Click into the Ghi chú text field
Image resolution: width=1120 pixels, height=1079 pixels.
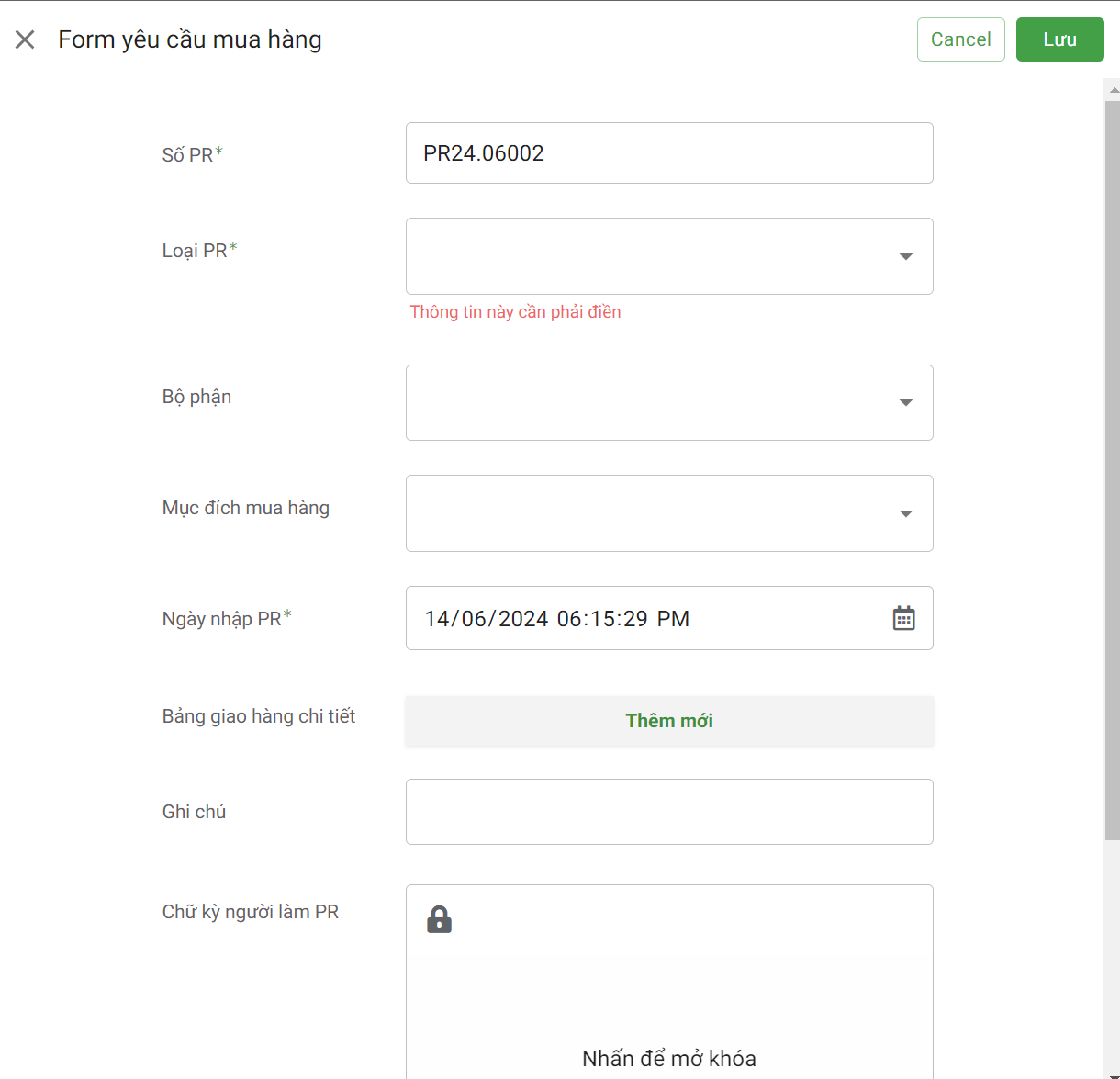(x=669, y=812)
